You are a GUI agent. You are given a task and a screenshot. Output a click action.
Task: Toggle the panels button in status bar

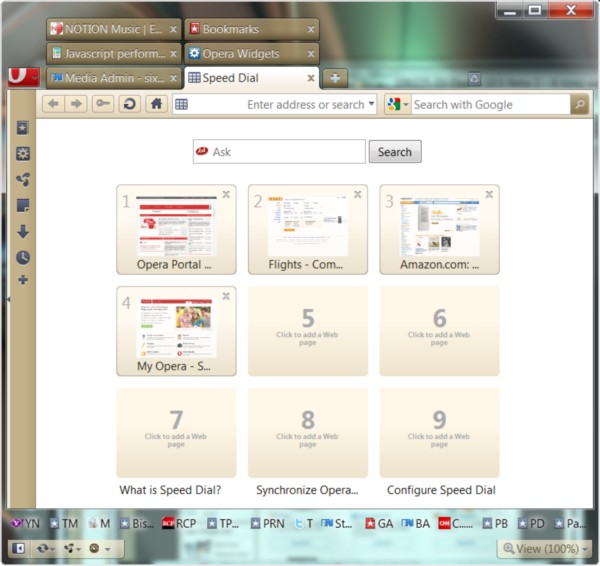click(x=18, y=548)
